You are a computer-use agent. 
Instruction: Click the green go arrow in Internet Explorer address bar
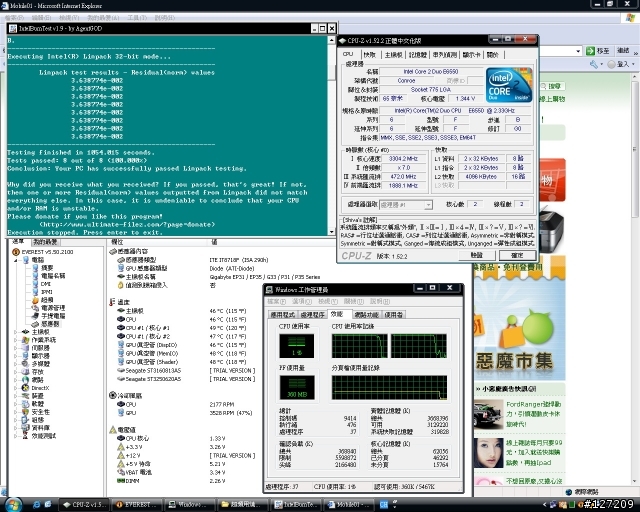pyautogui.click(x=590, y=51)
